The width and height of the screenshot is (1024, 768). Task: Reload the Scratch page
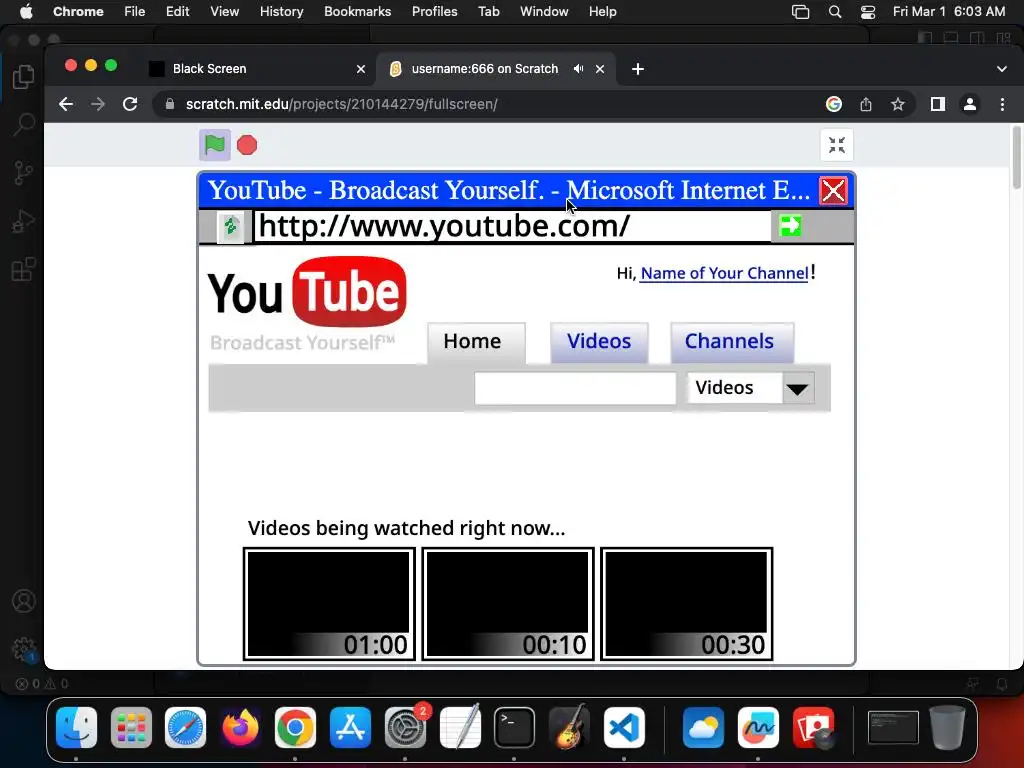tap(130, 104)
